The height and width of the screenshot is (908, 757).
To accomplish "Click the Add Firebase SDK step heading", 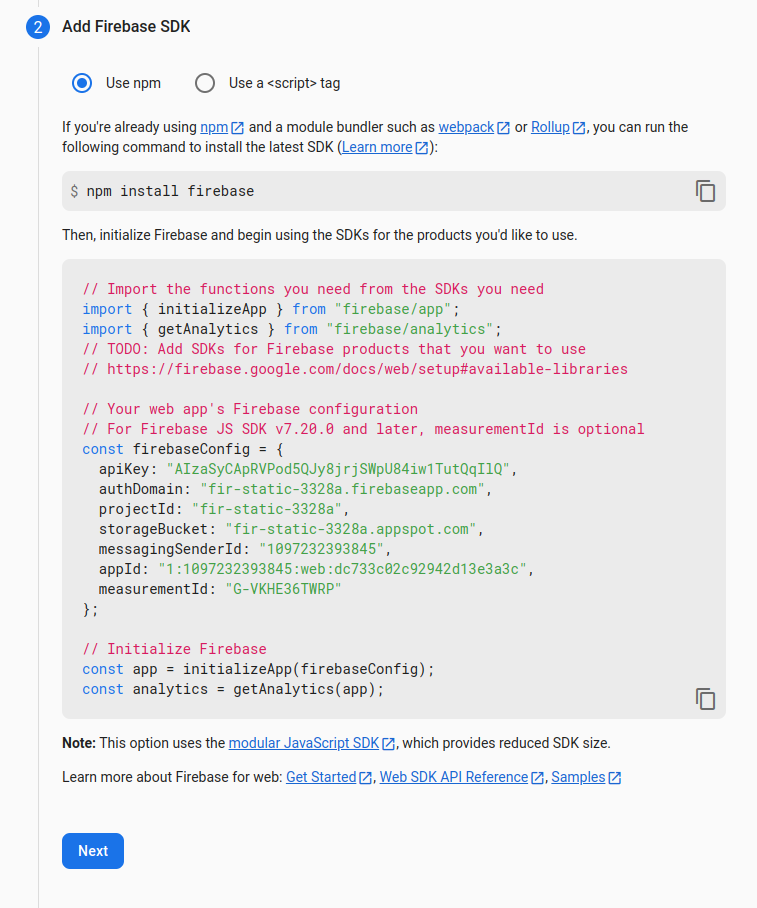I will coord(126,27).
